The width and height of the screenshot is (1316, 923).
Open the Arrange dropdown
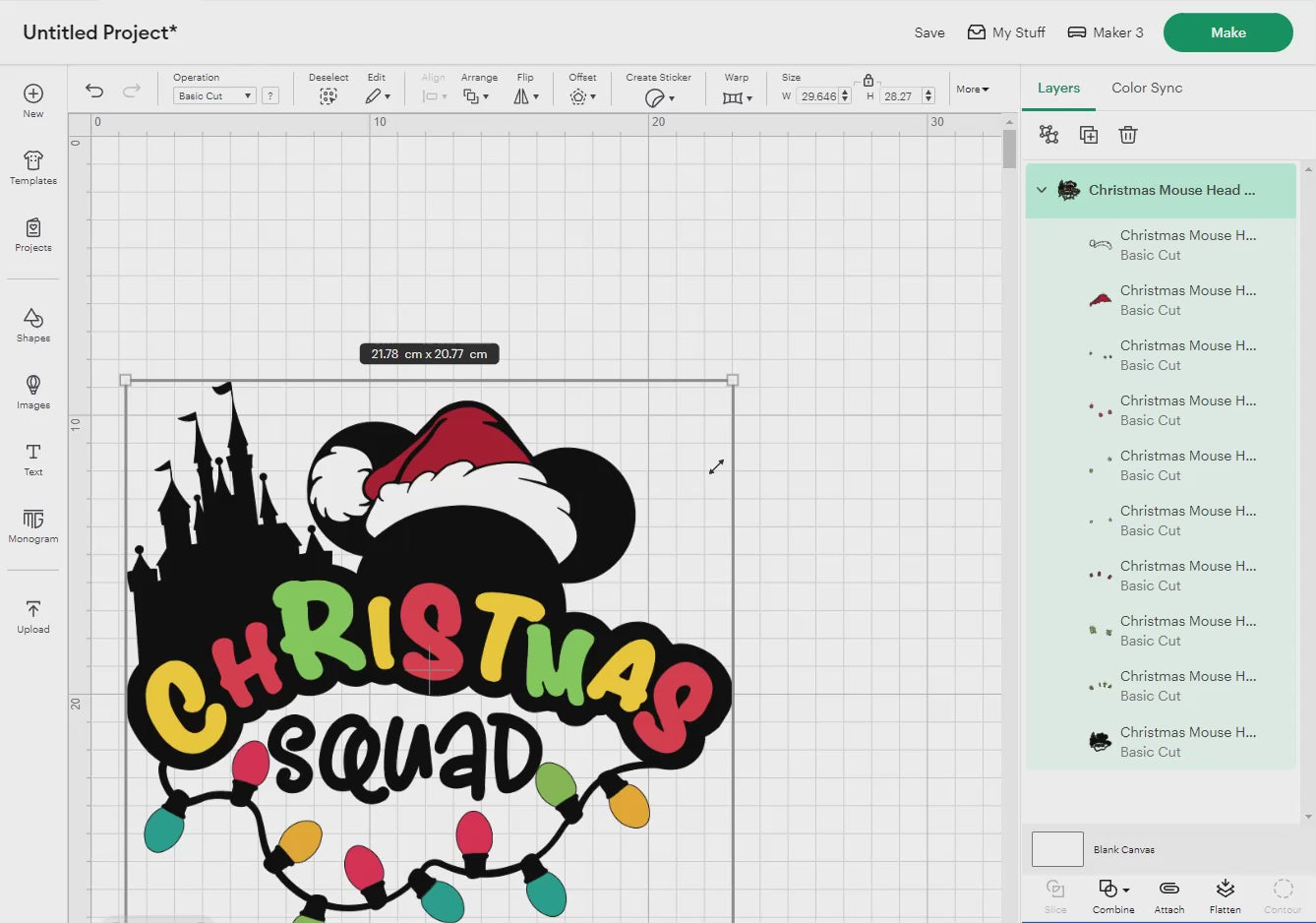pyautogui.click(x=476, y=96)
